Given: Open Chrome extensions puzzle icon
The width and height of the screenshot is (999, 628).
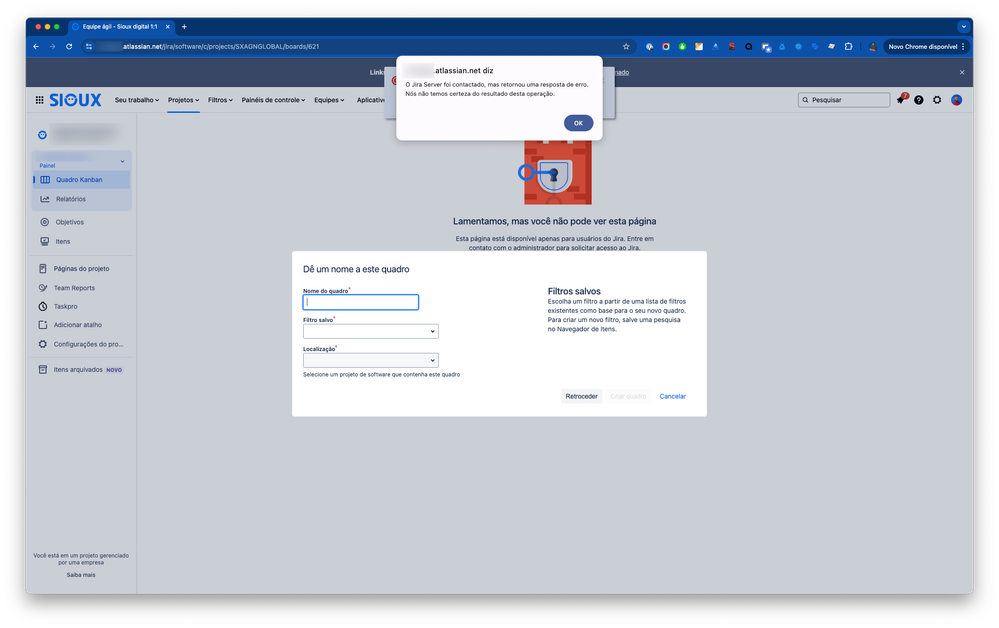Looking at the screenshot, I should click(848, 46).
